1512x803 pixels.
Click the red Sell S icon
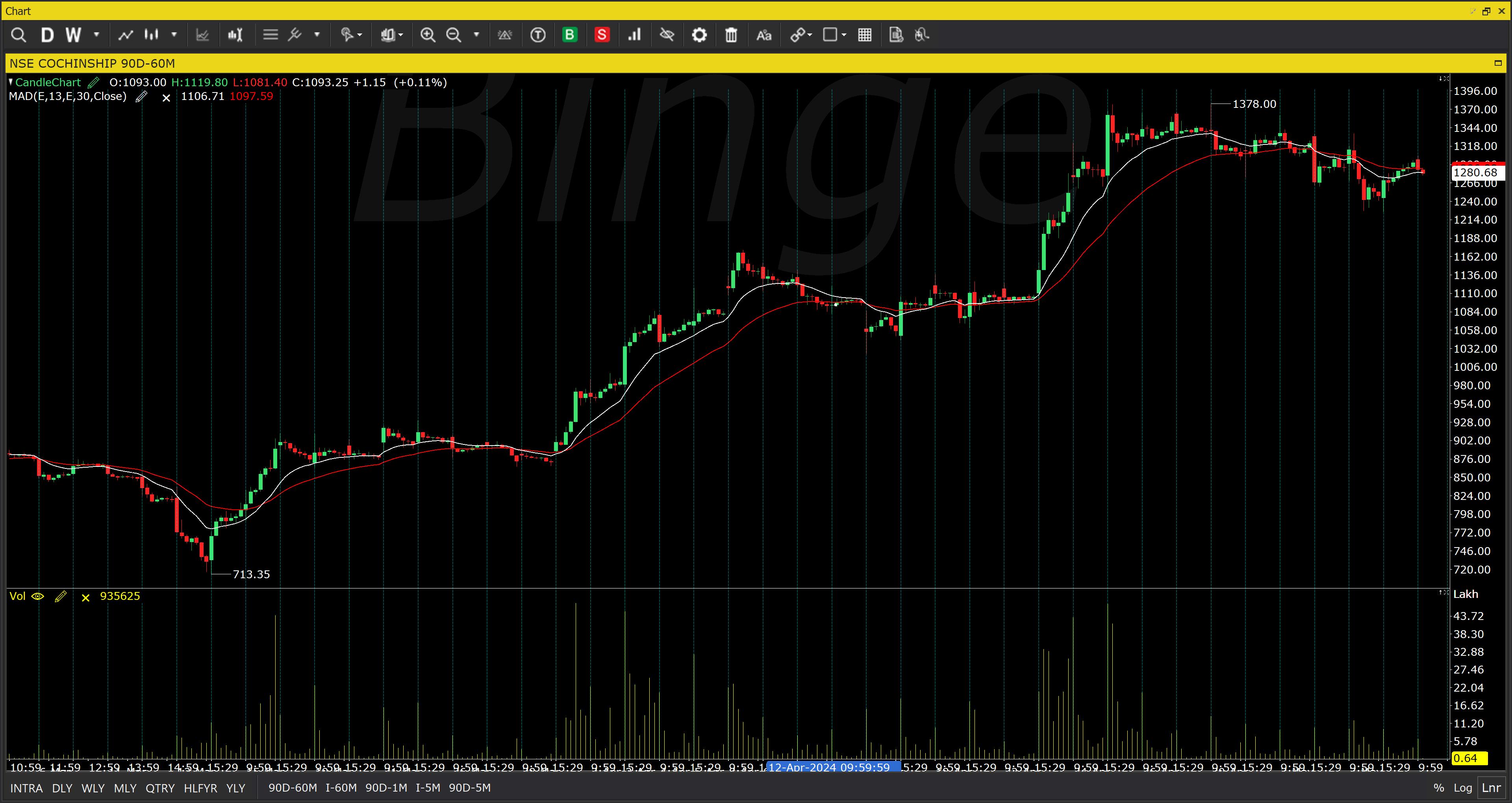tap(602, 35)
